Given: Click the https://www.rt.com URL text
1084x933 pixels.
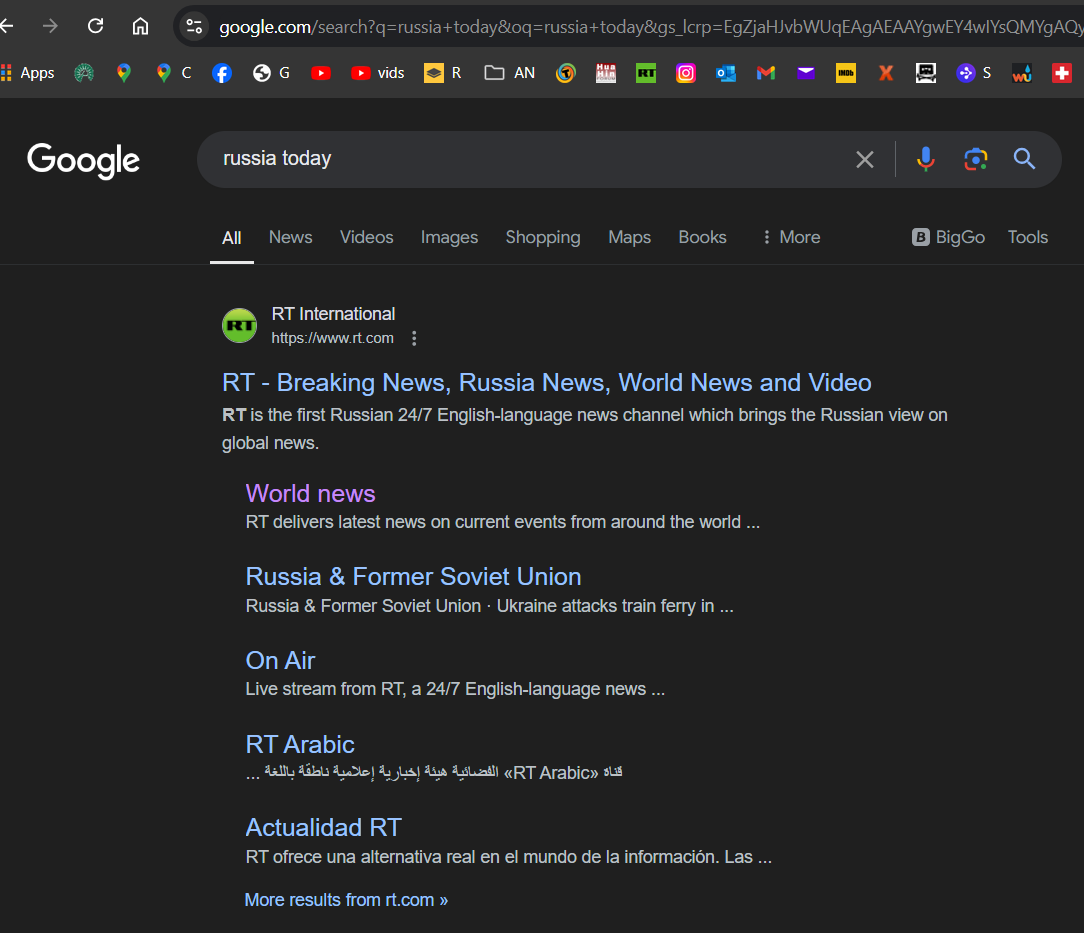Looking at the screenshot, I should [x=333, y=338].
